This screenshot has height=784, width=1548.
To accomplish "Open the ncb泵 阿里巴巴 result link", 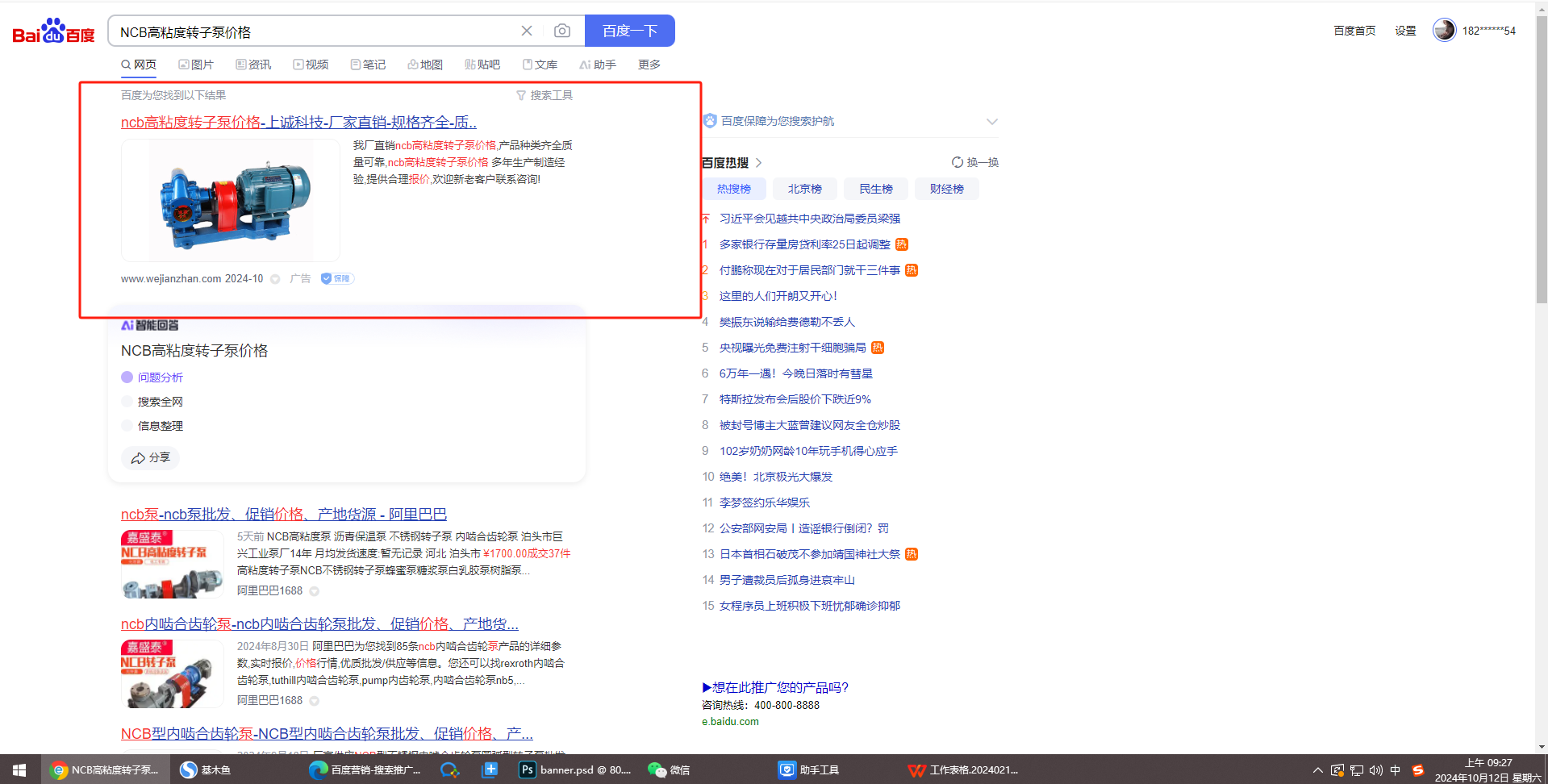I will (x=283, y=515).
